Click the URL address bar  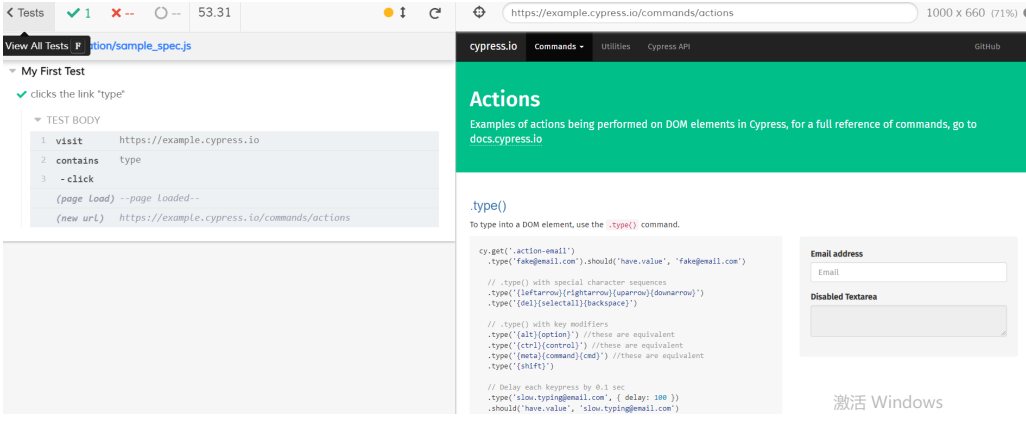pos(709,13)
